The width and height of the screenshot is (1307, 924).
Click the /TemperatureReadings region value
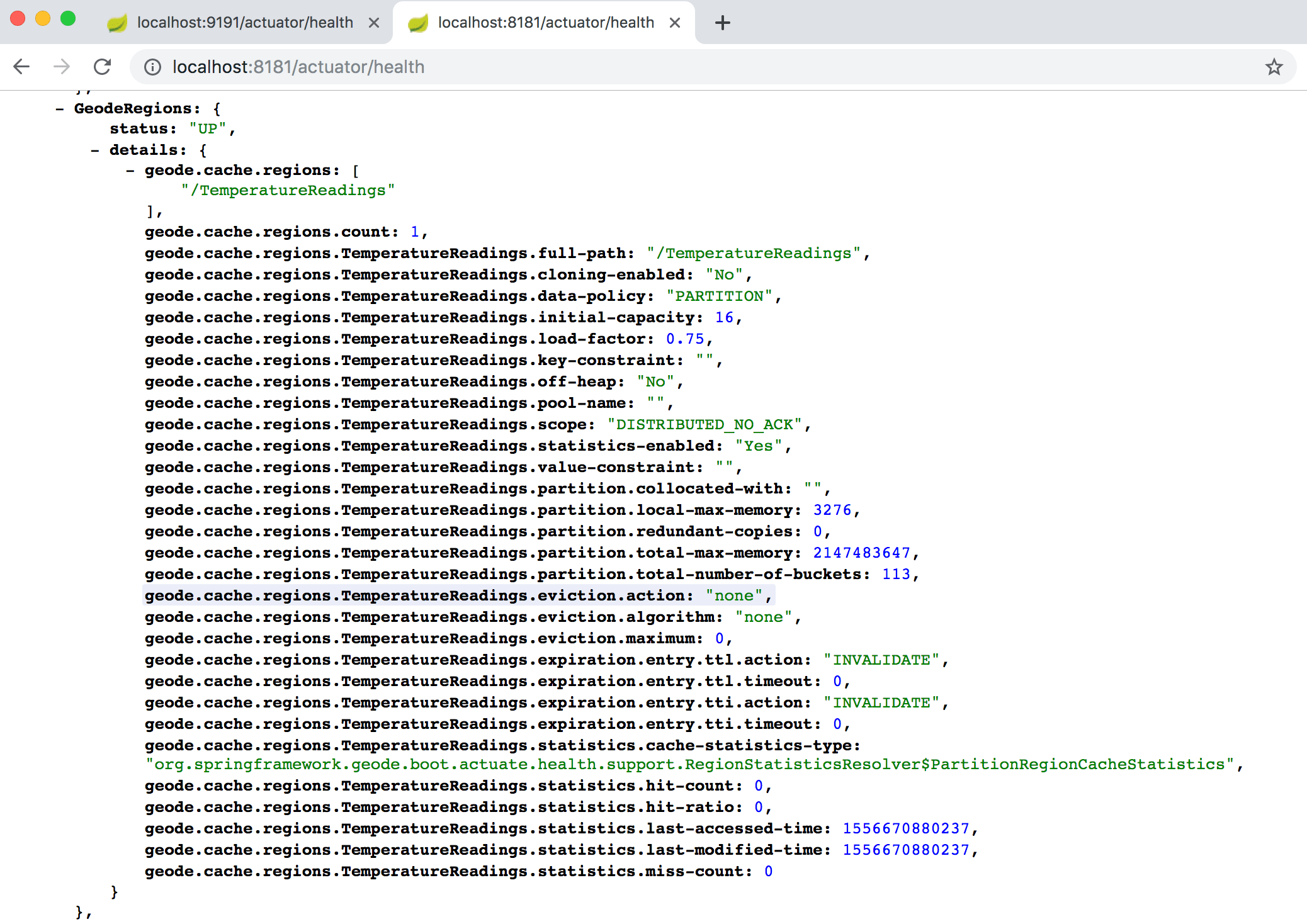pyautogui.click(x=288, y=189)
